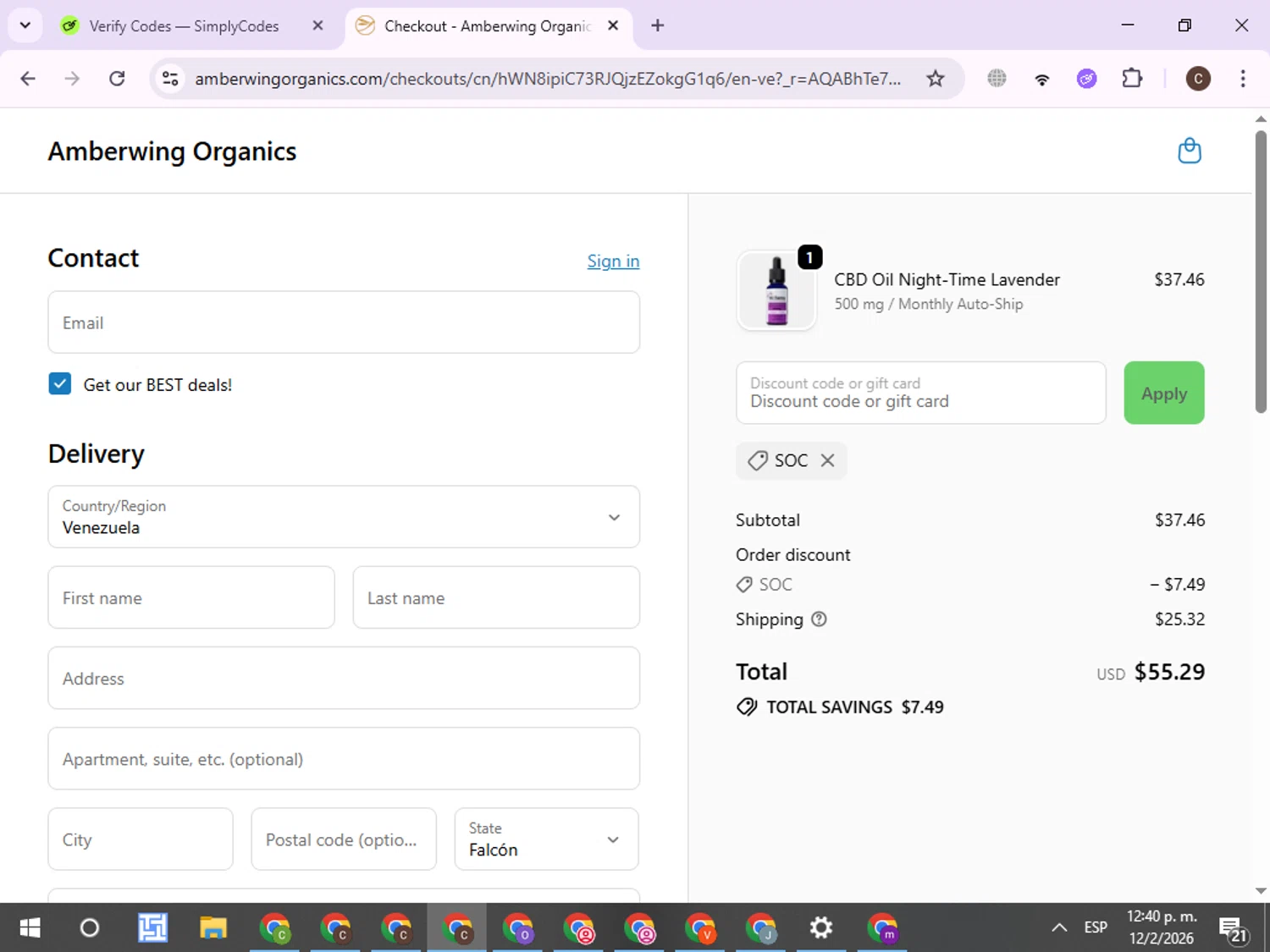Viewport: 1270px width, 952px height.
Task: Click the Order discount label
Action: click(x=792, y=554)
